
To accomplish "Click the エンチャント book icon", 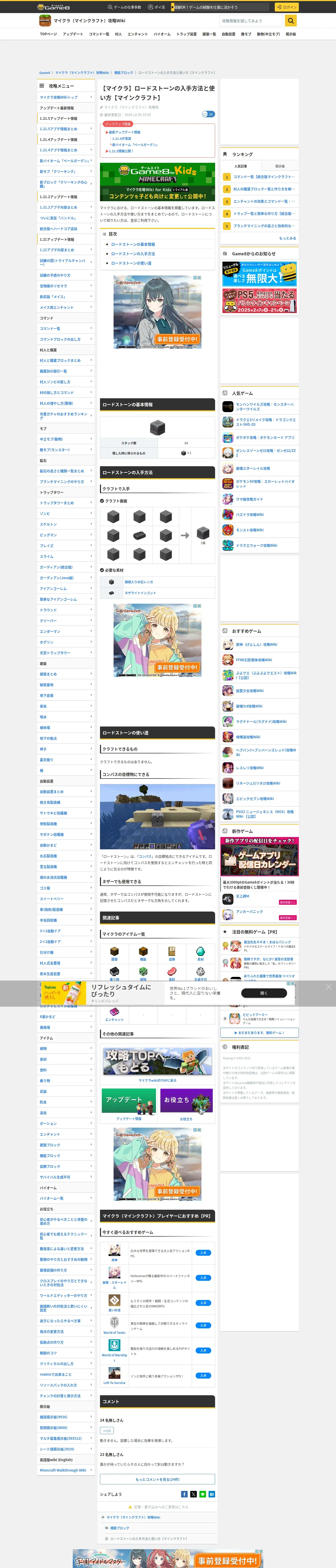I will (114, 1012).
